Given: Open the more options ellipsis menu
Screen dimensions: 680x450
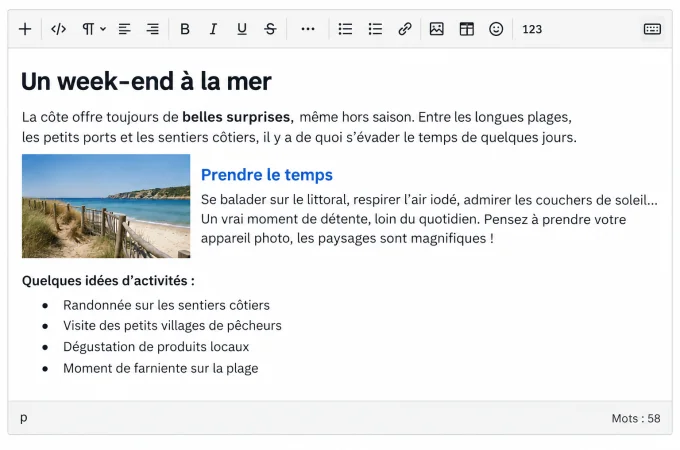Looking at the screenshot, I should pyautogui.click(x=308, y=29).
